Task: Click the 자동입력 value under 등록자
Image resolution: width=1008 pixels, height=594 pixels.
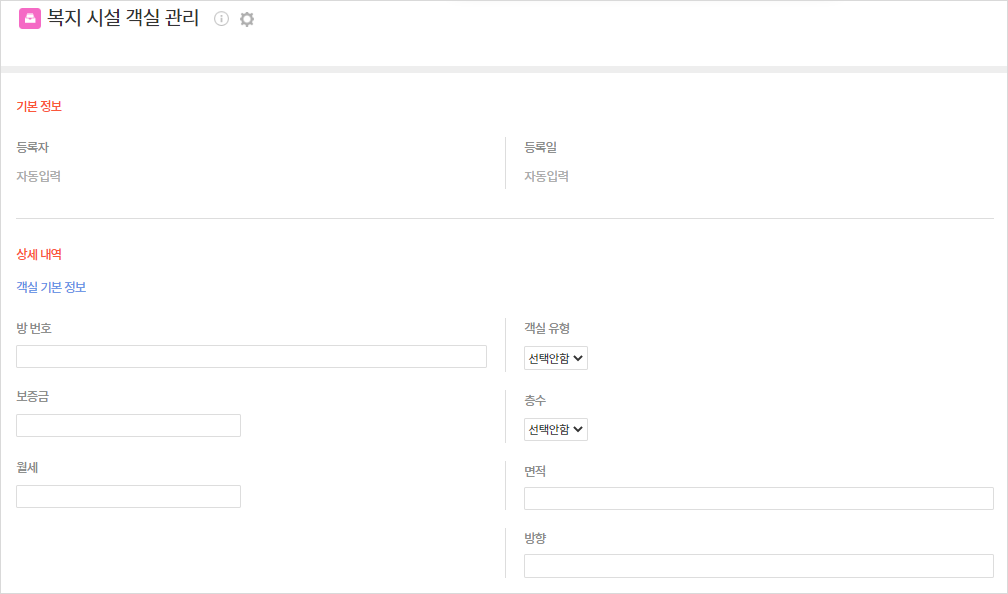Action: tap(39, 176)
